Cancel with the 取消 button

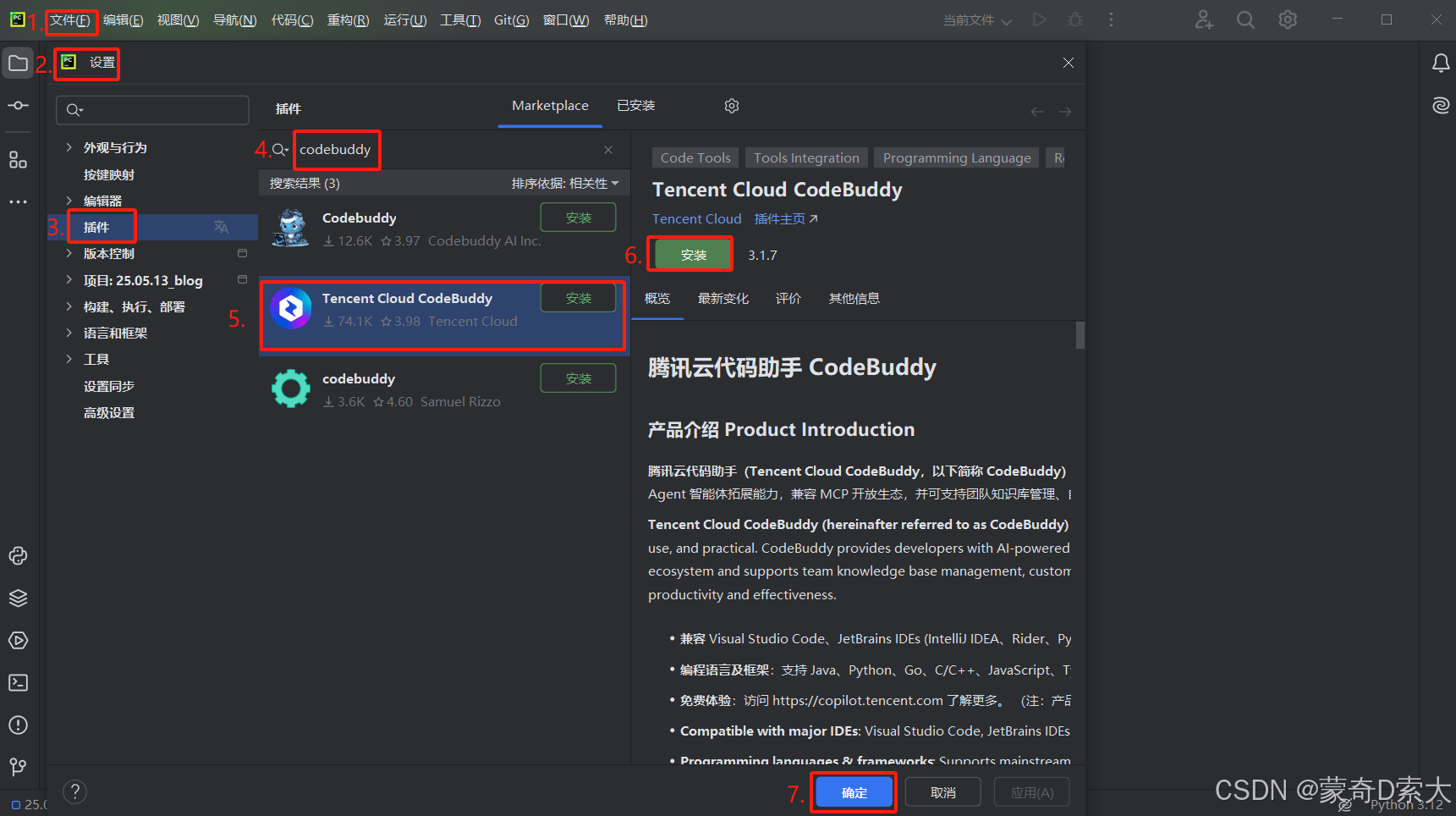(943, 793)
